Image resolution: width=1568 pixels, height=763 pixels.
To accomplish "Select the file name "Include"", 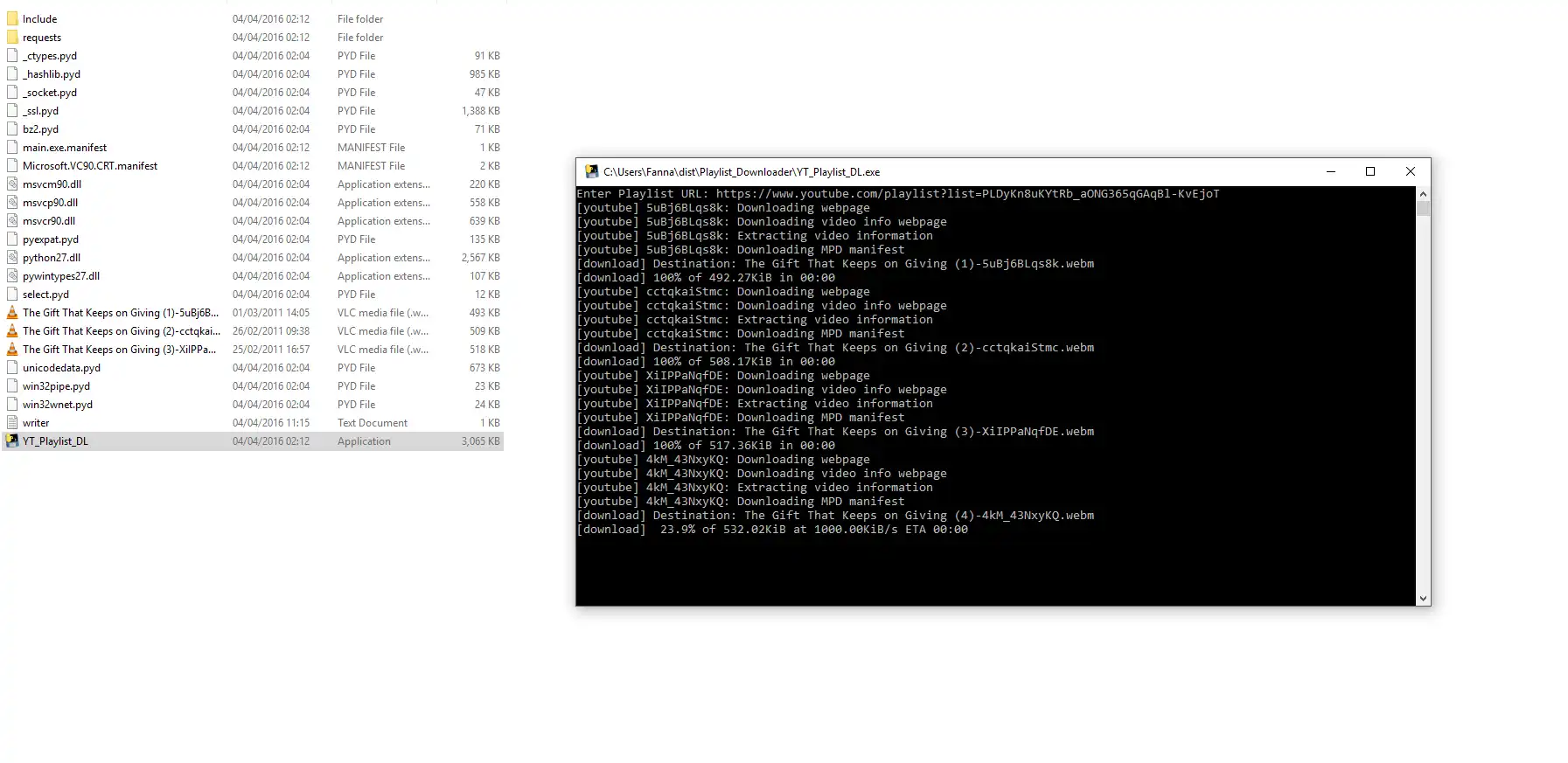I will point(39,19).
